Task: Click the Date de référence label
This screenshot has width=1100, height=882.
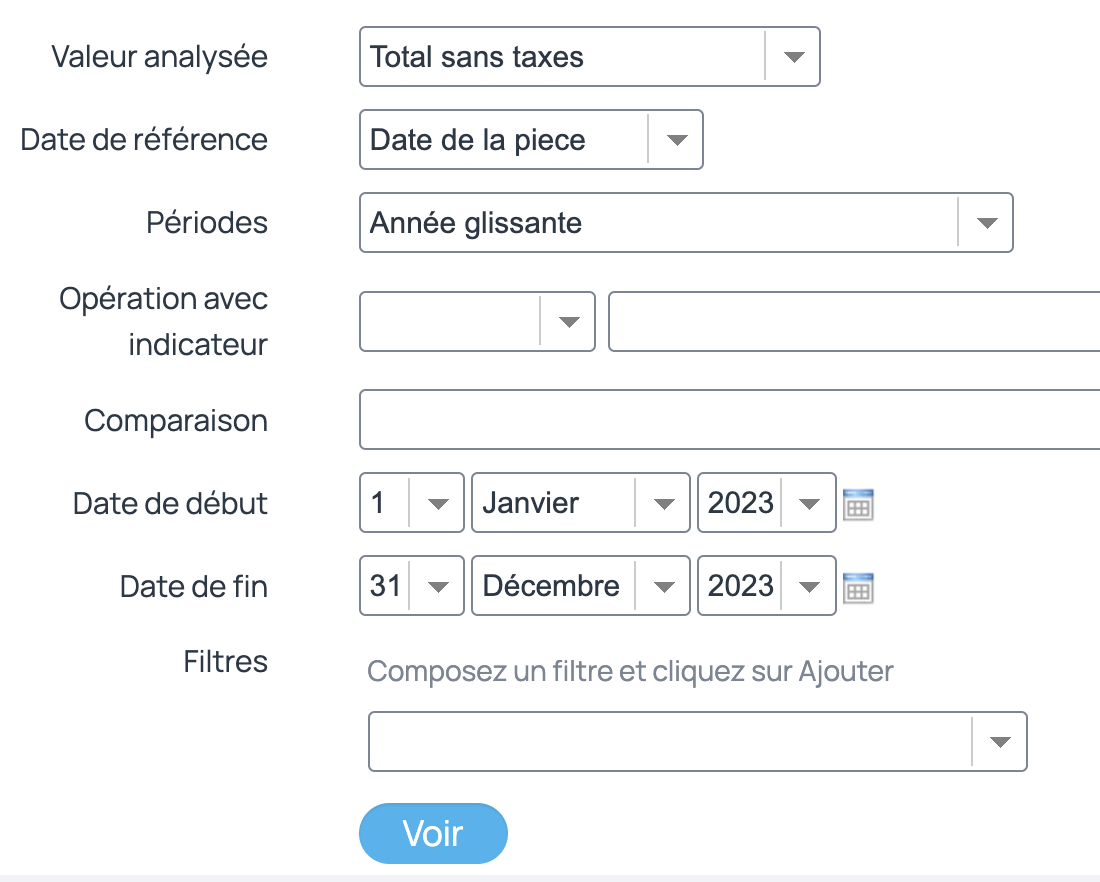Action: coord(144,140)
